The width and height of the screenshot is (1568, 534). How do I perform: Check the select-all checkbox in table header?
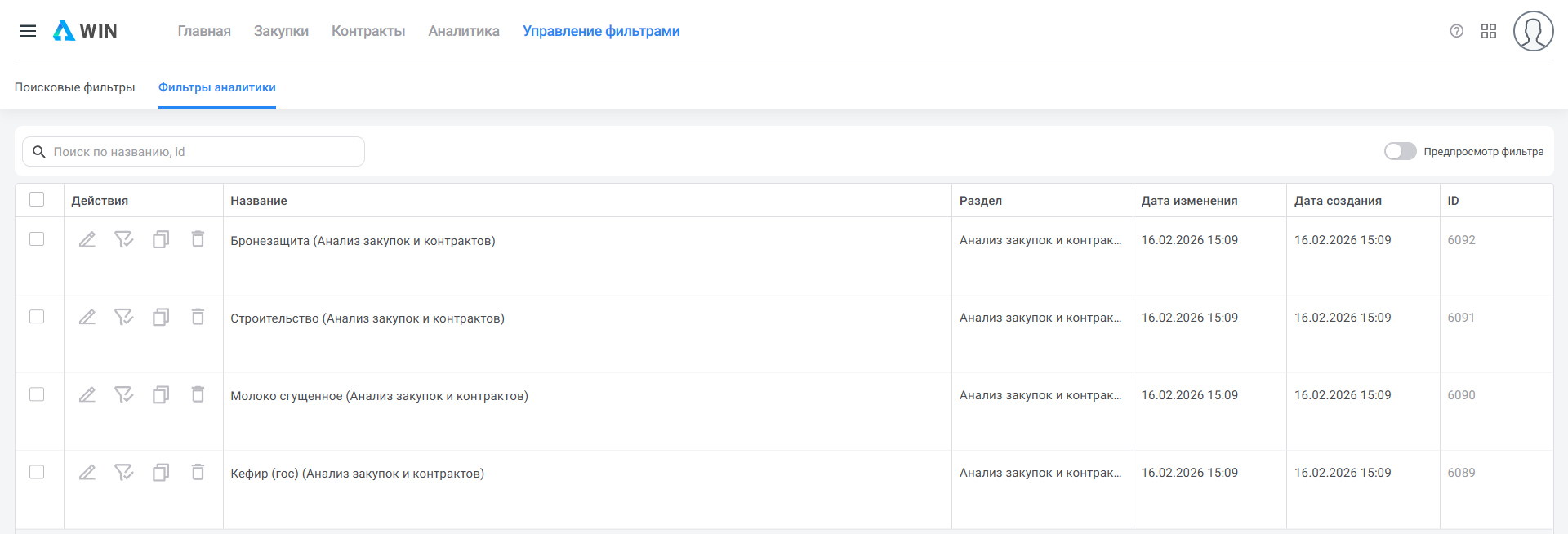pos(37,199)
